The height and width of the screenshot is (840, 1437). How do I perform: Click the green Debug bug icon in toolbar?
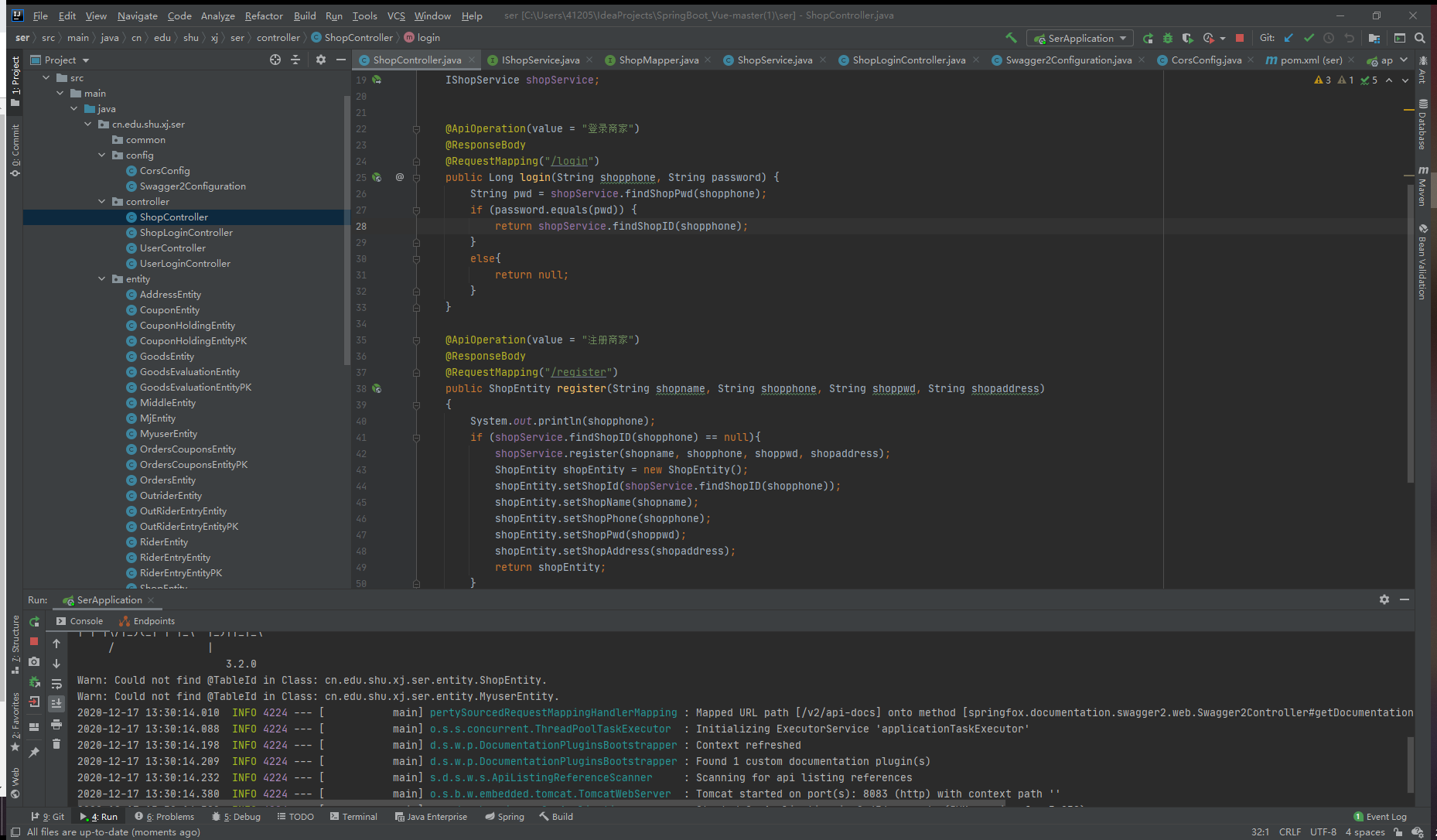pyautogui.click(x=1168, y=38)
